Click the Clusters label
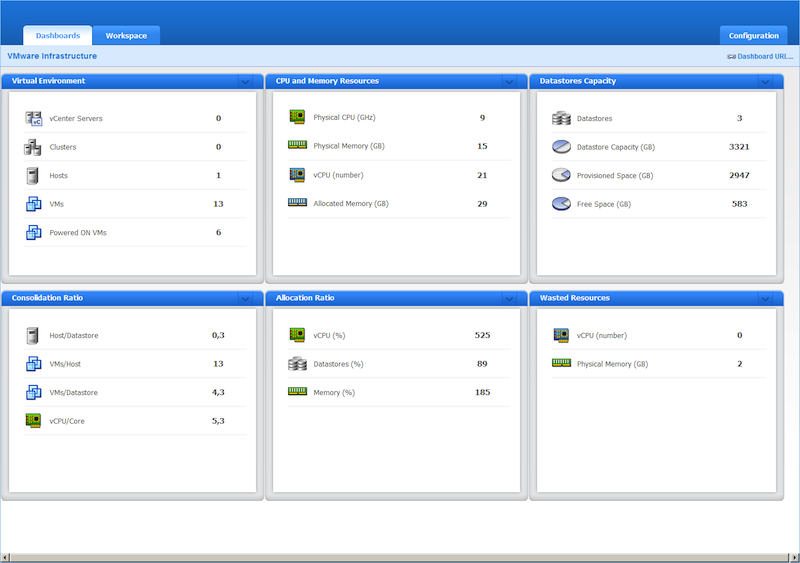800x563 pixels. [x=63, y=147]
